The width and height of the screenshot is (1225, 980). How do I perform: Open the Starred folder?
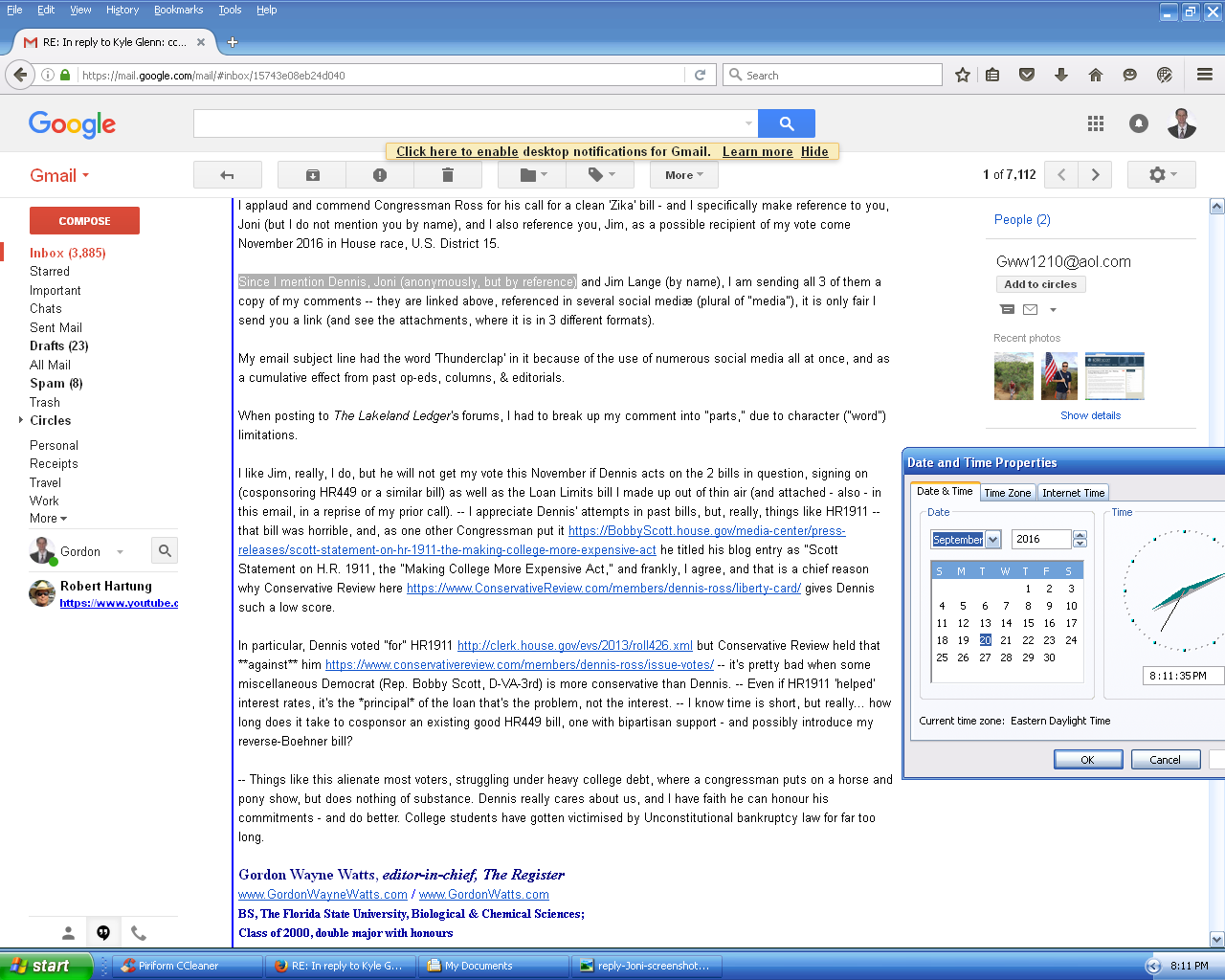tap(50, 272)
